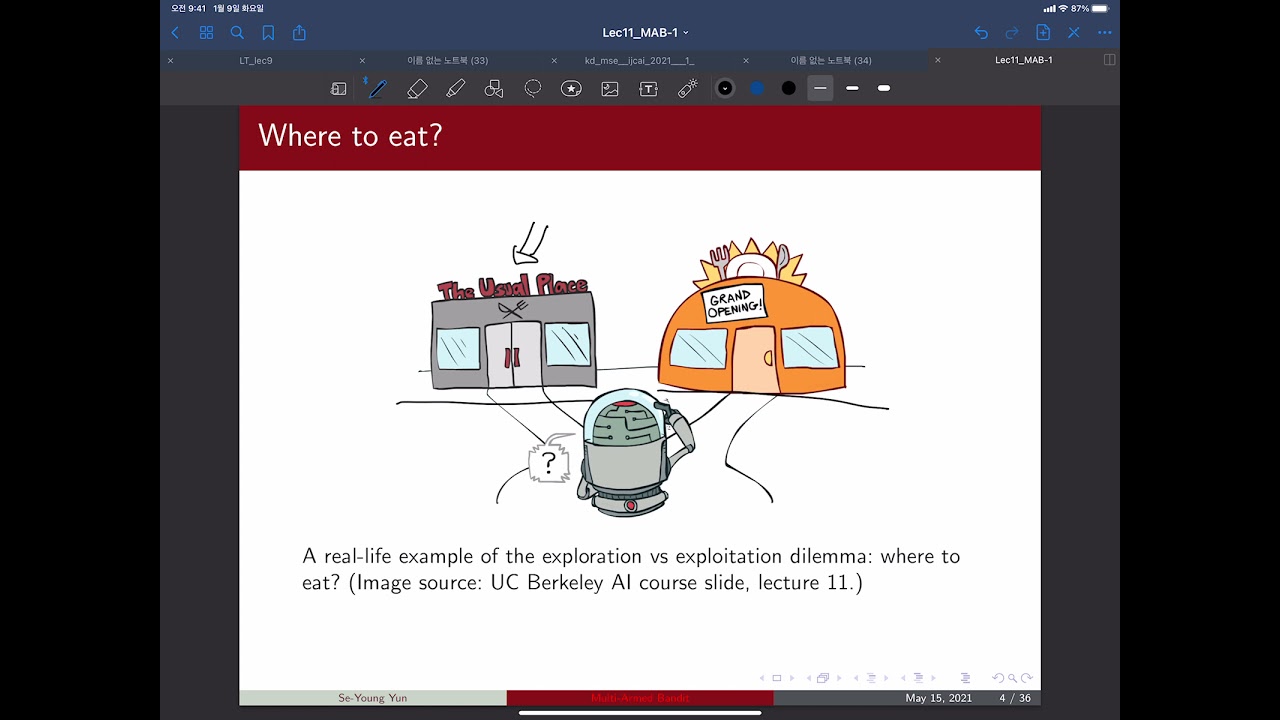The height and width of the screenshot is (720, 1280).
Task: Close the kd_mse__ijcai_2021___1_ tab
Action: pyautogui.click(x=554, y=60)
